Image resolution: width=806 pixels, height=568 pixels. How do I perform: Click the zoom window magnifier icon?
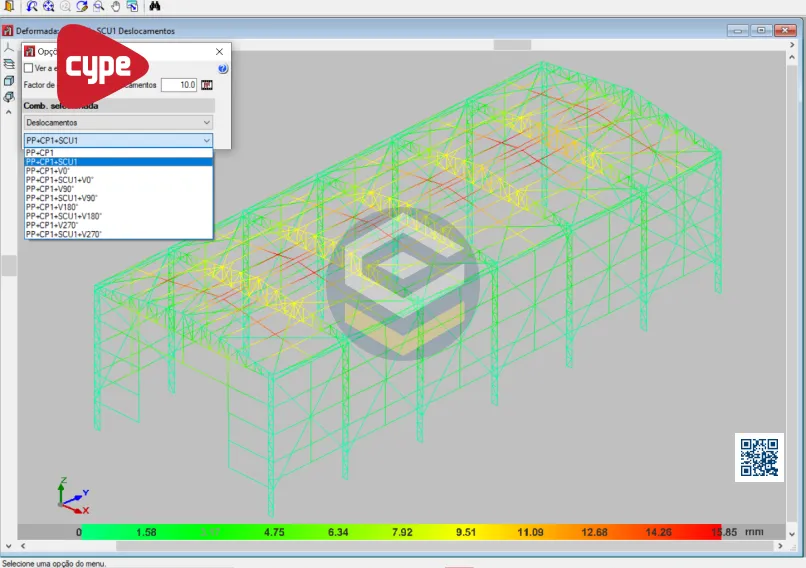click(99, 6)
